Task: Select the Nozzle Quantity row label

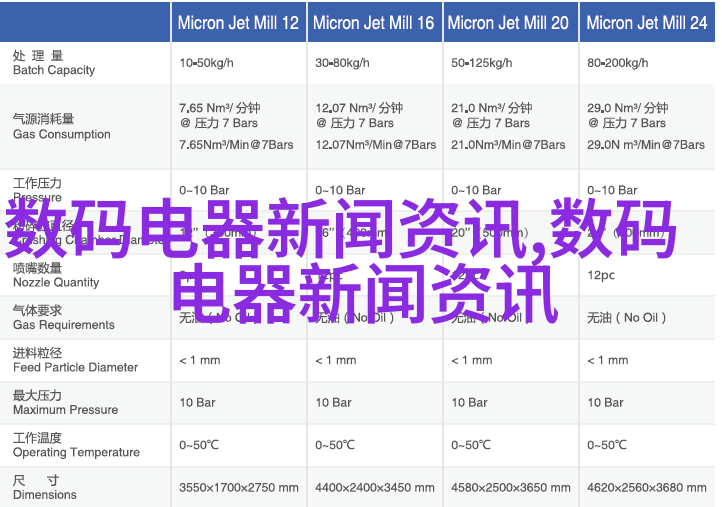Action: click(56, 275)
